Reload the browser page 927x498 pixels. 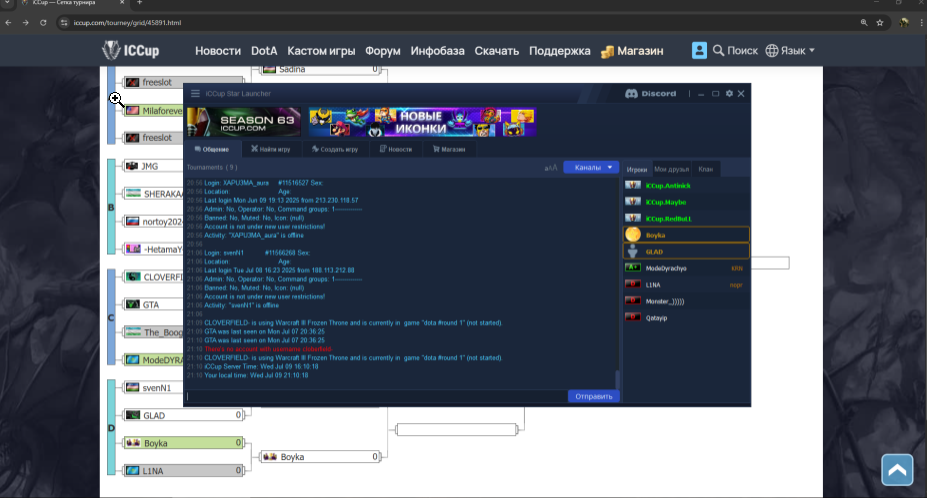point(43,22)
